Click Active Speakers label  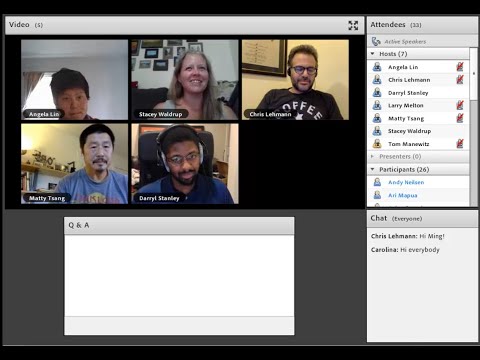[405, 42]
